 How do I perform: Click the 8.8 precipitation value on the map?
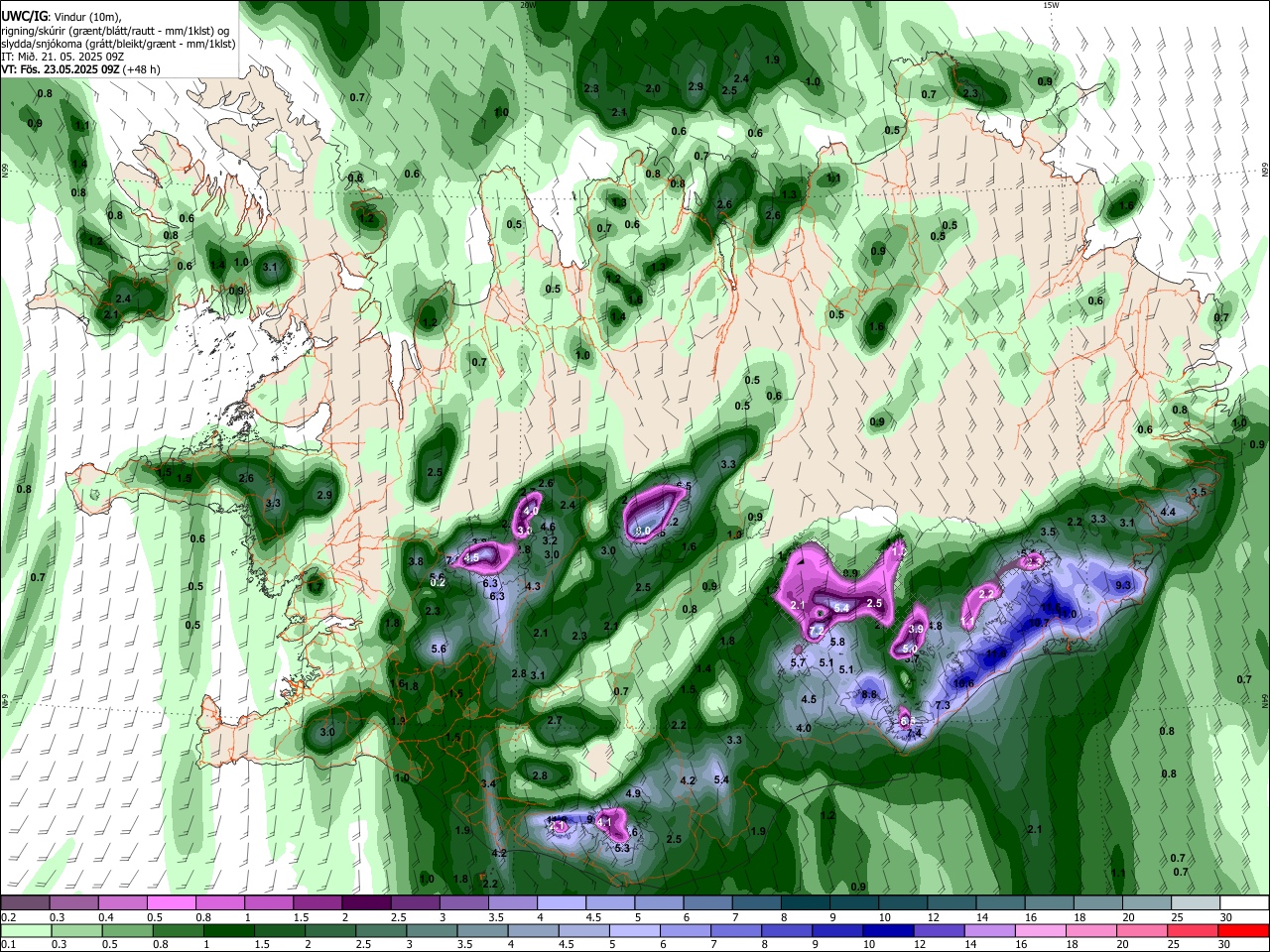(869, 694)
